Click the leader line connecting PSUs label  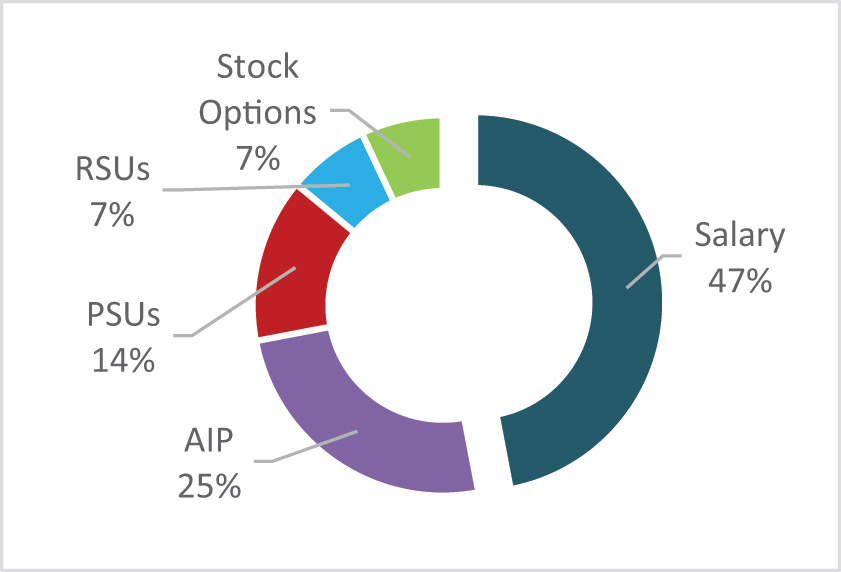point(235,302)
